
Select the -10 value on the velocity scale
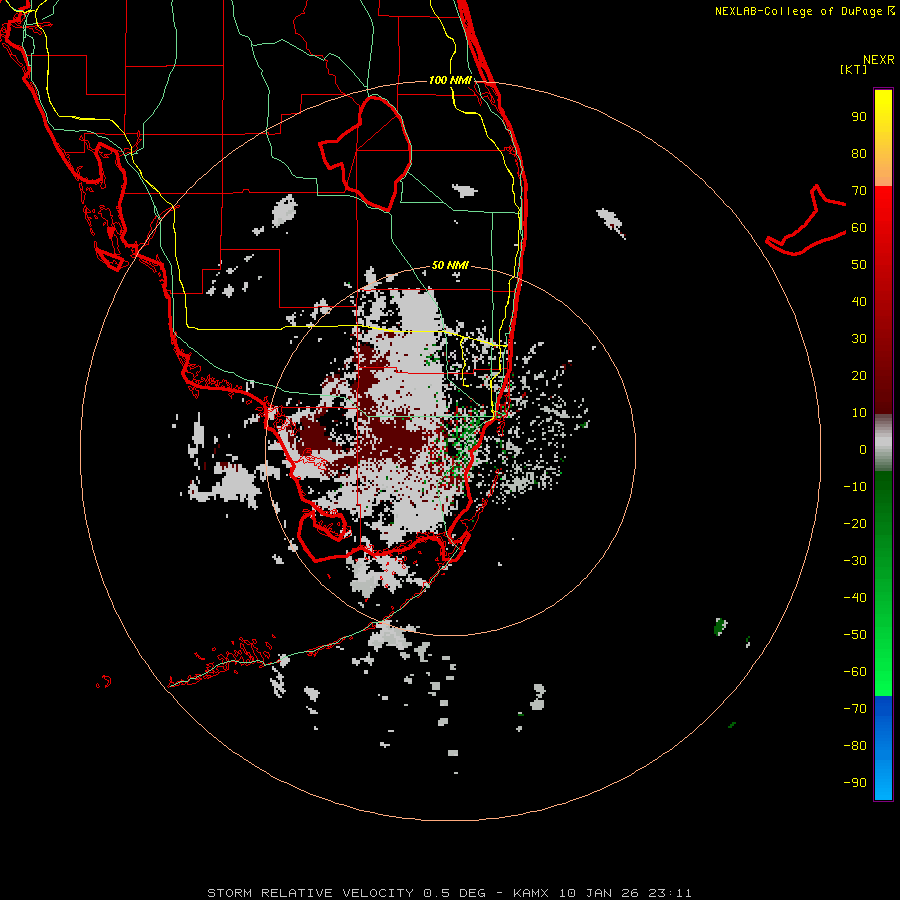855,487
